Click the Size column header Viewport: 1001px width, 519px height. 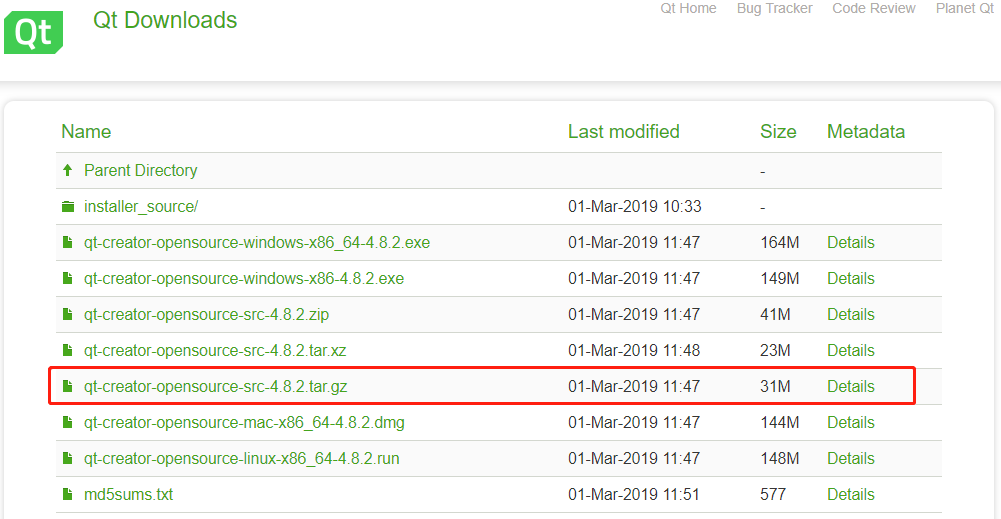point(778,132)
